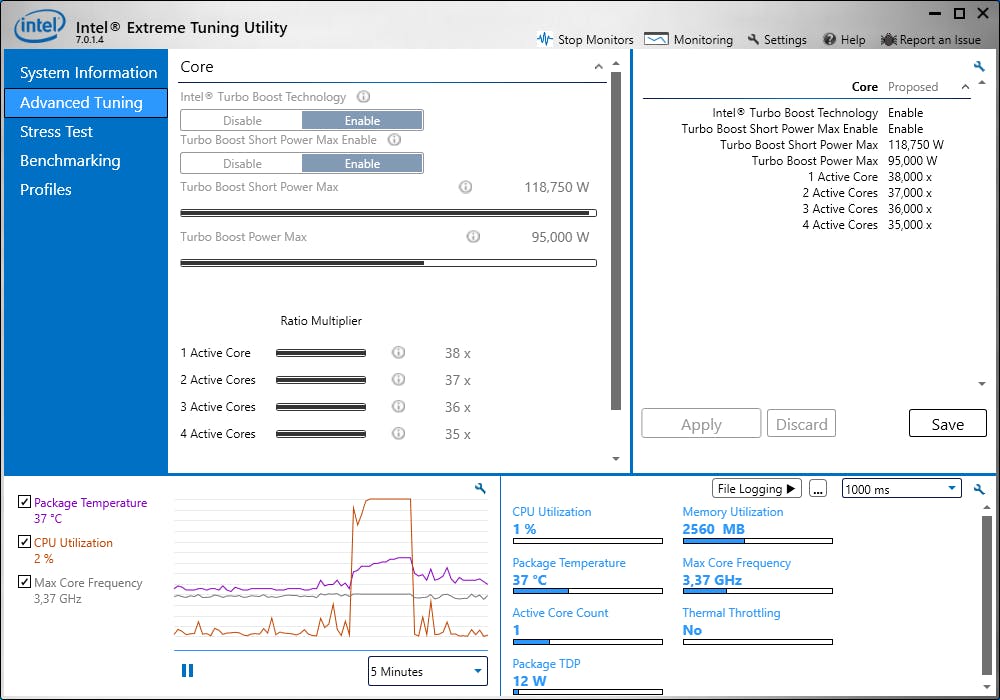Go to Benchmarking section
The height and width of the screenshot is (700, 1000).
[70, 161]
